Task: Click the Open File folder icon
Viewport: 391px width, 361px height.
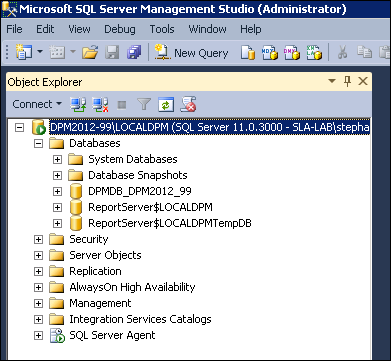Action: (90, 53)
